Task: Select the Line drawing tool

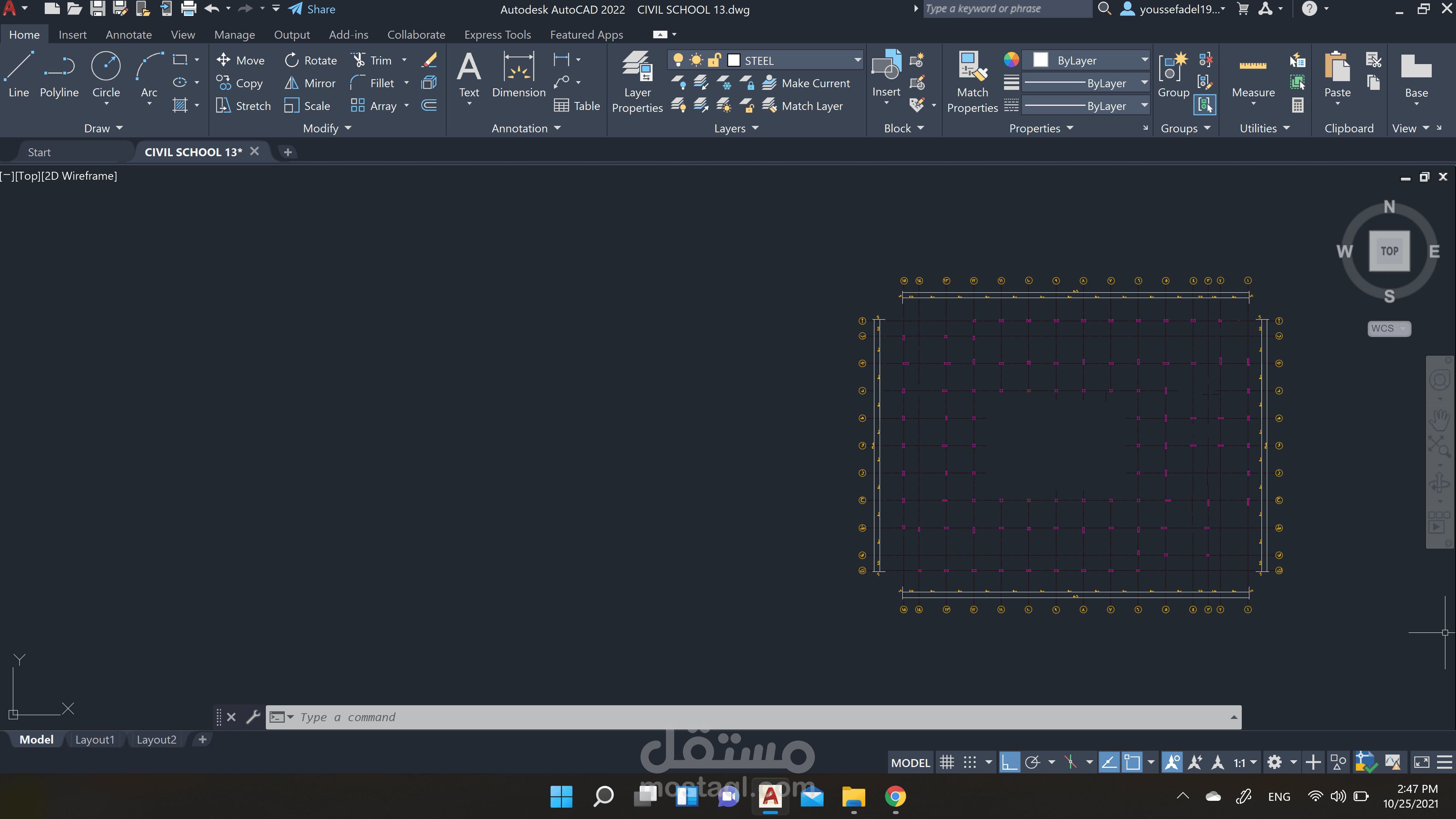Action: (x=19, y=74)
